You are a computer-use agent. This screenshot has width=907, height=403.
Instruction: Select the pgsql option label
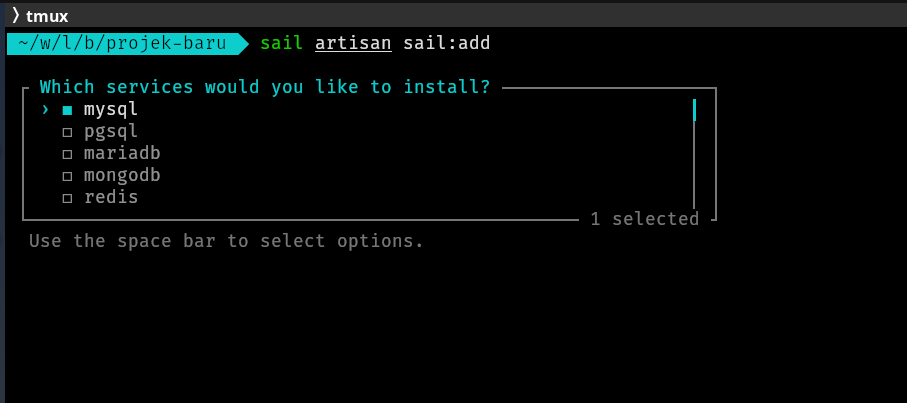(x=111, y=131)
